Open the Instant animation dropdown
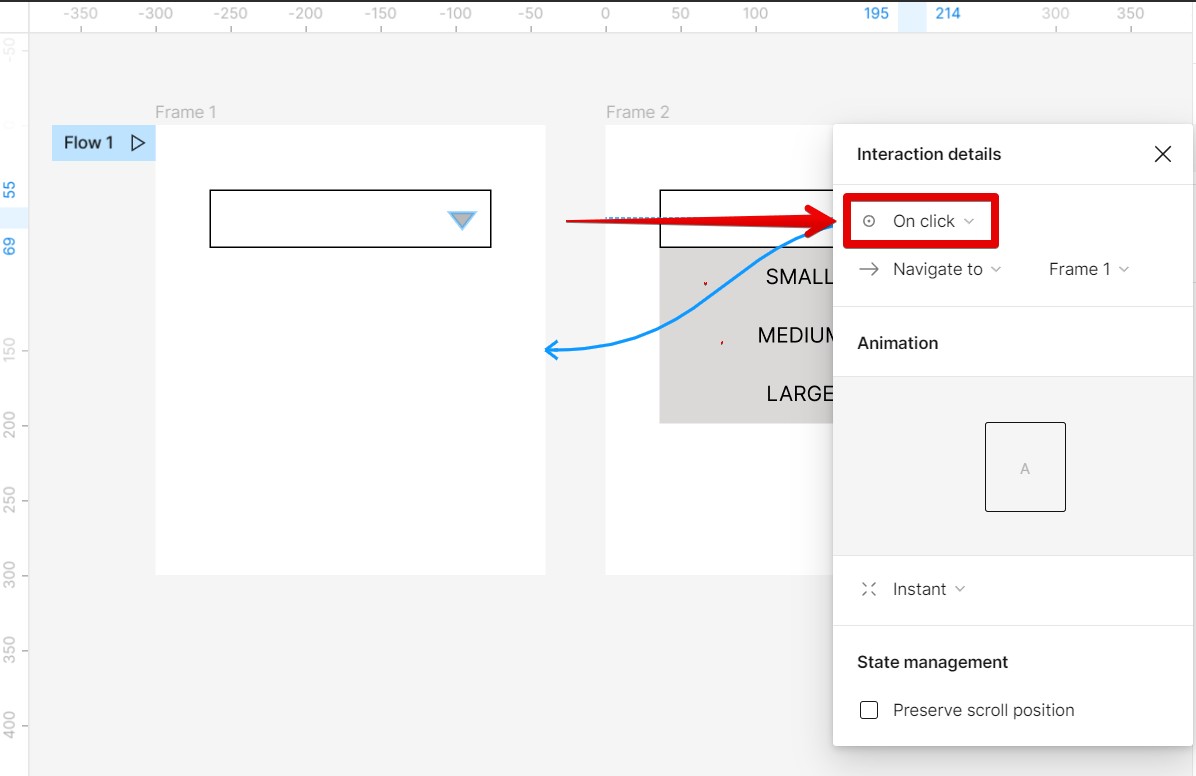 coord(920,589)
